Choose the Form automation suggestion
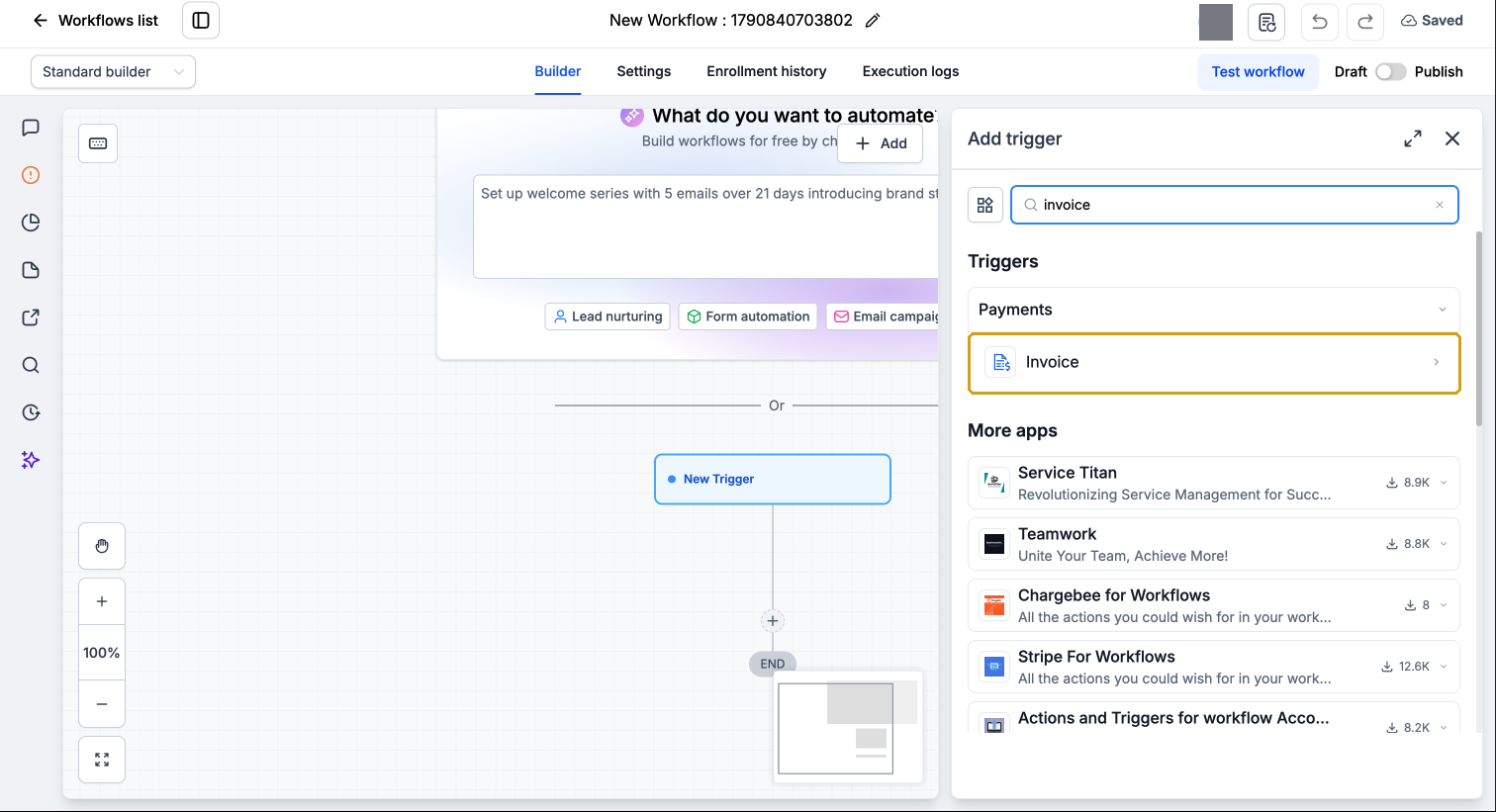The image size is (1496, 812). [748, 316]
